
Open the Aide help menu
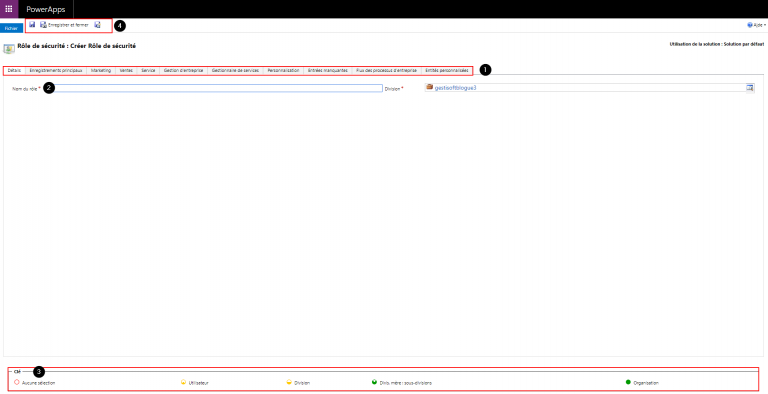pyautogui.click(x=756, y=25)
